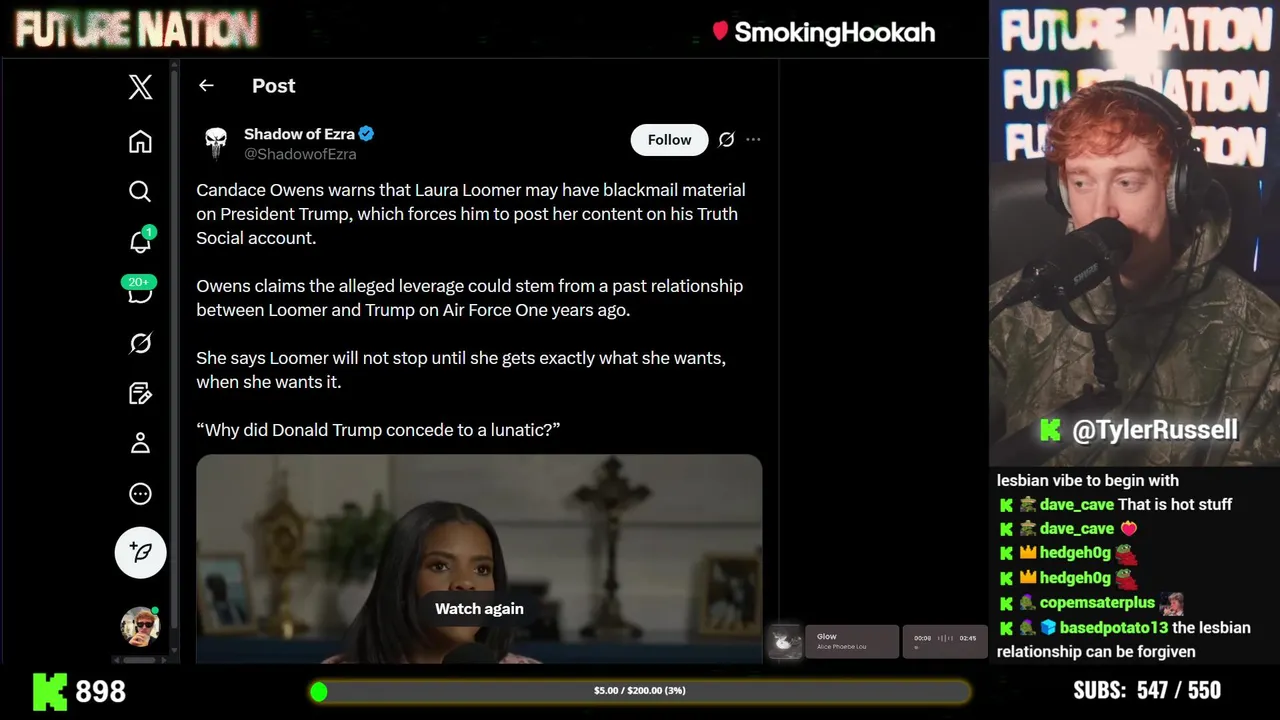The height and width of the screenshot is (720, 1280).
Task: Click the Glow song album thumbnail
Action: [x=786, y=642]
